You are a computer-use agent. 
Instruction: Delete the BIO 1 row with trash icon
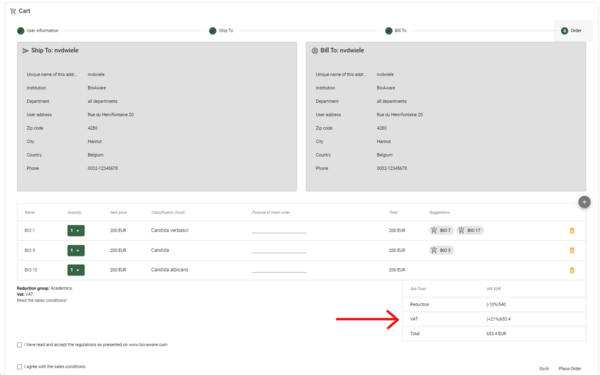572,231
